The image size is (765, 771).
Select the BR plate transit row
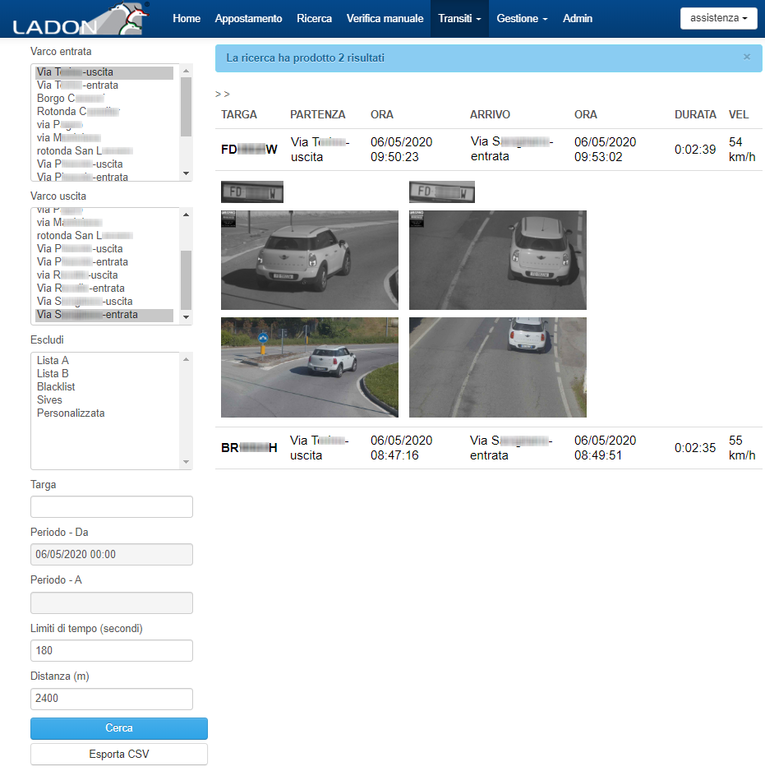(488, 447)
